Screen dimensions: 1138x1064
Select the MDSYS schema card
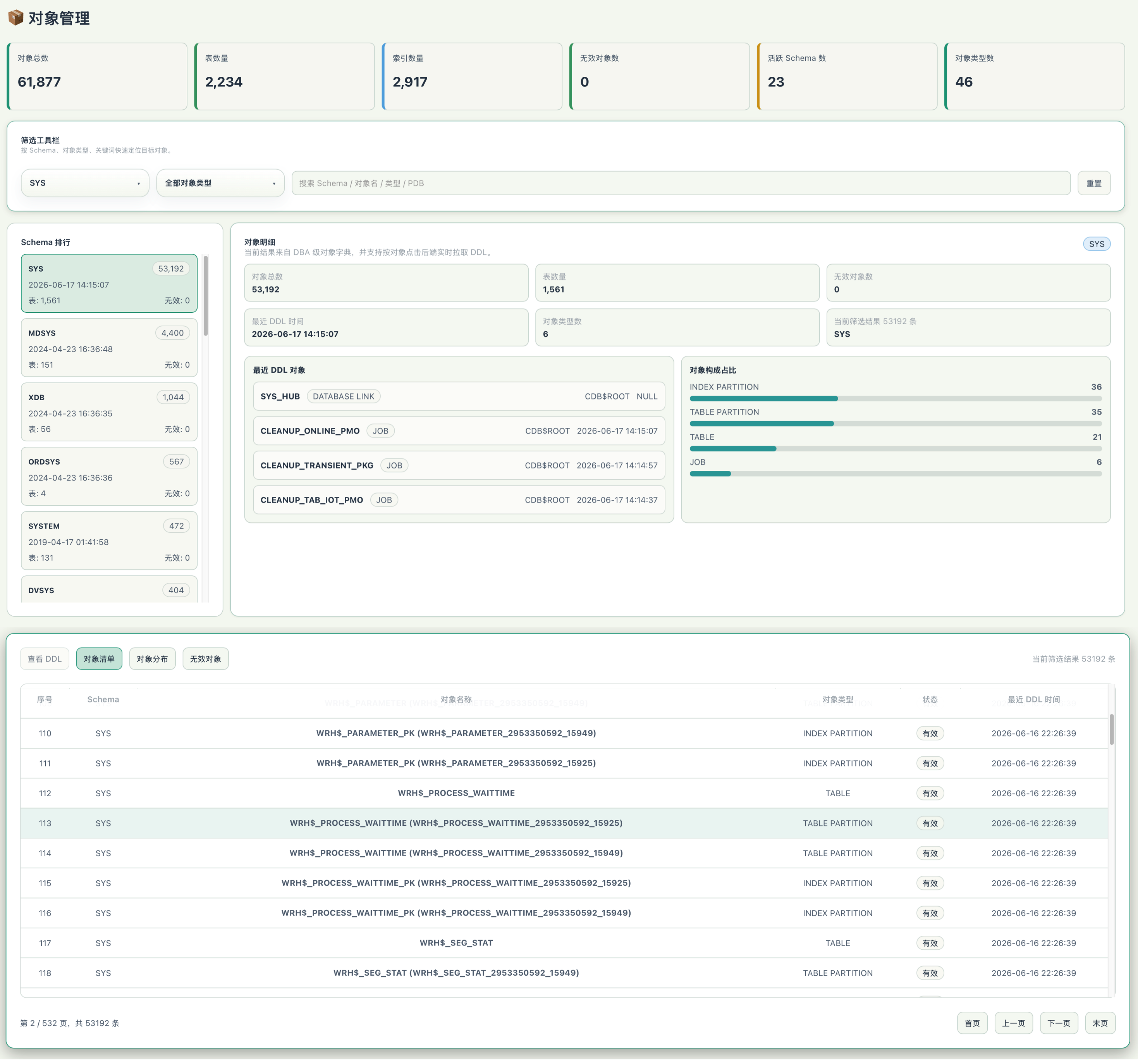[109, 348]
